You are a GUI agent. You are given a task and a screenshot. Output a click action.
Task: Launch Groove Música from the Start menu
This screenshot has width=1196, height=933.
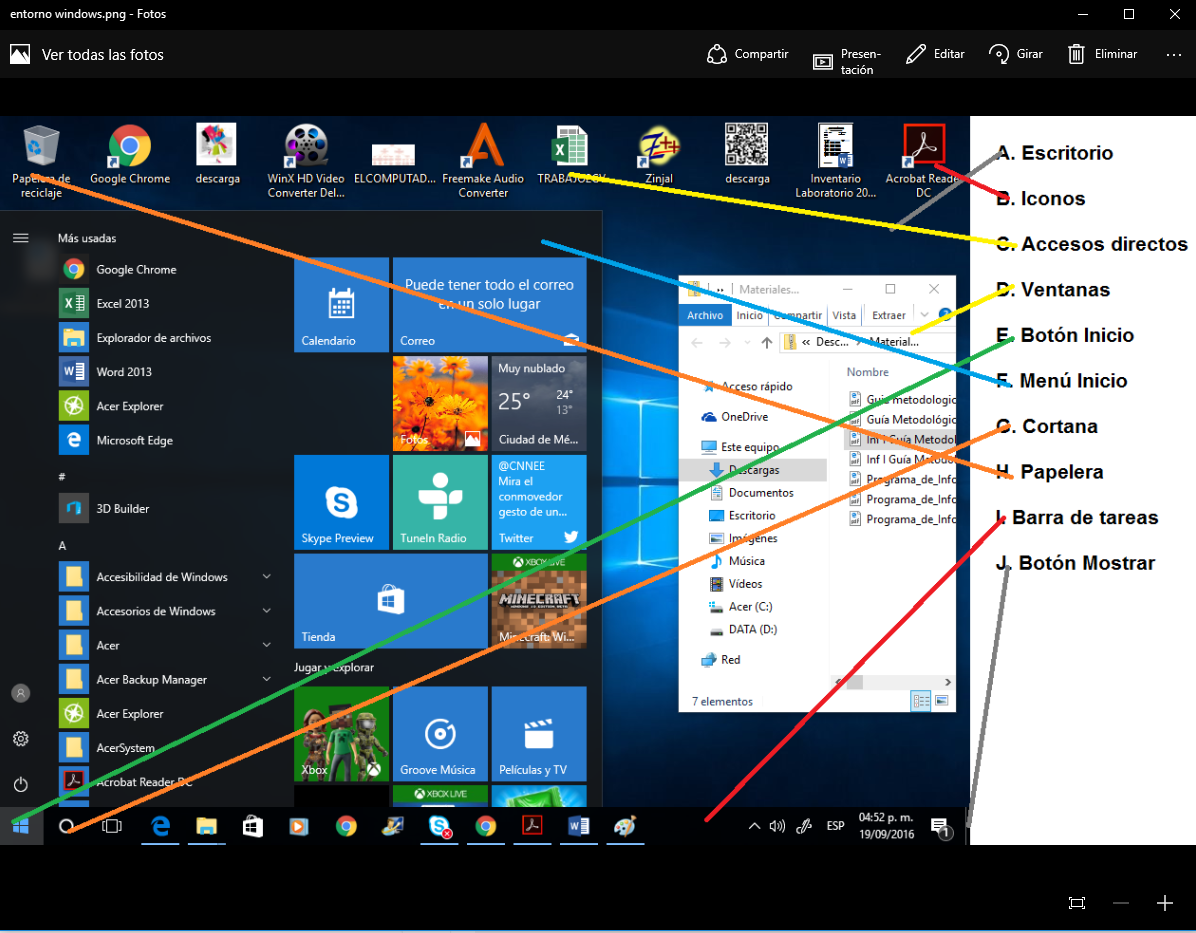[440, 733]
